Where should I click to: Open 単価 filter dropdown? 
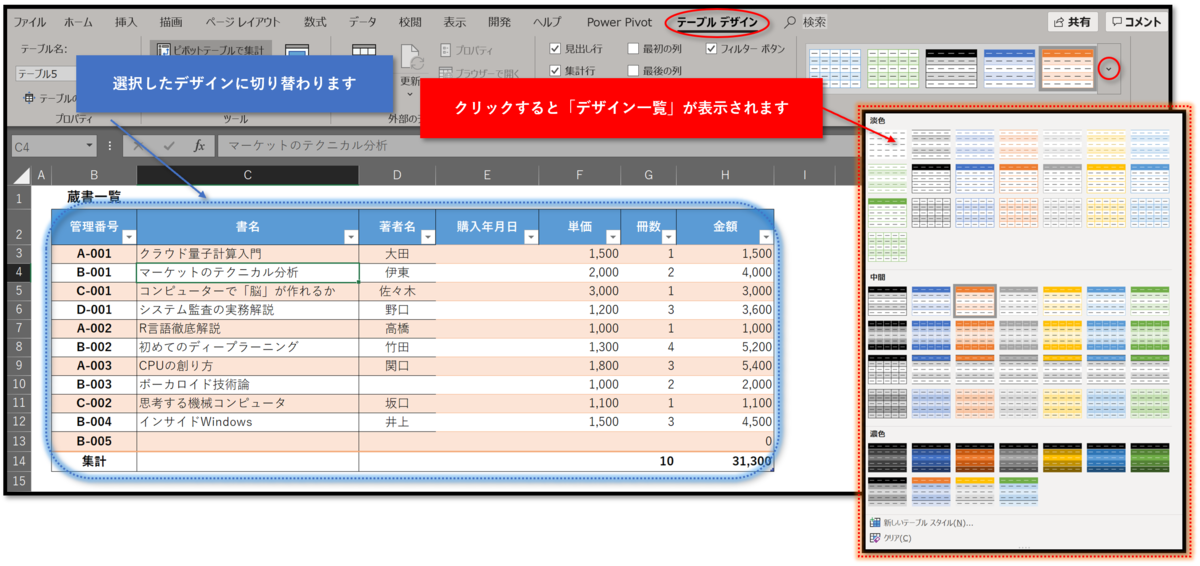click(x=611, y=237)
